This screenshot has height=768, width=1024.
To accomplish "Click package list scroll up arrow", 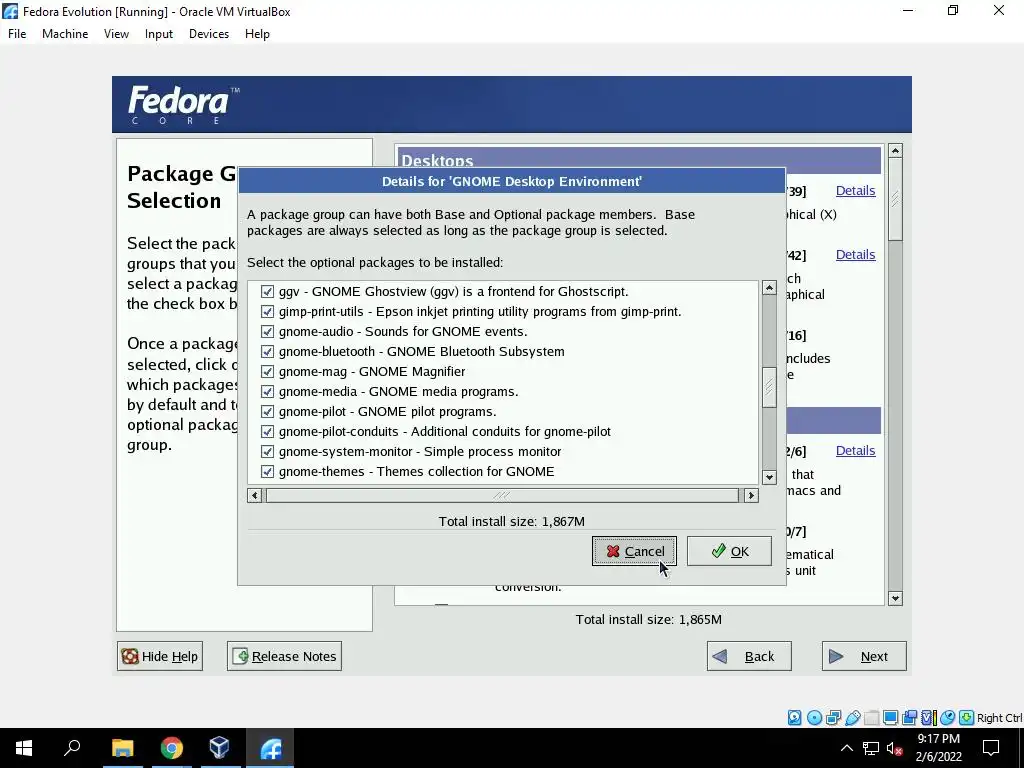I will (x=769, y=288).
